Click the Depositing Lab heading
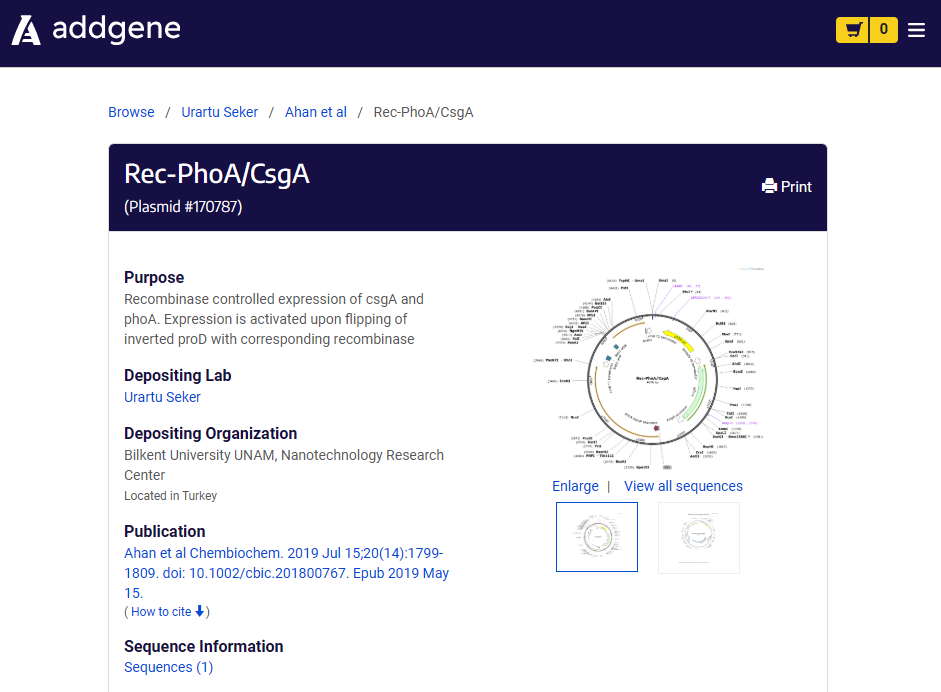The width and height of the screenshot is (941, 692). point(178,375)
